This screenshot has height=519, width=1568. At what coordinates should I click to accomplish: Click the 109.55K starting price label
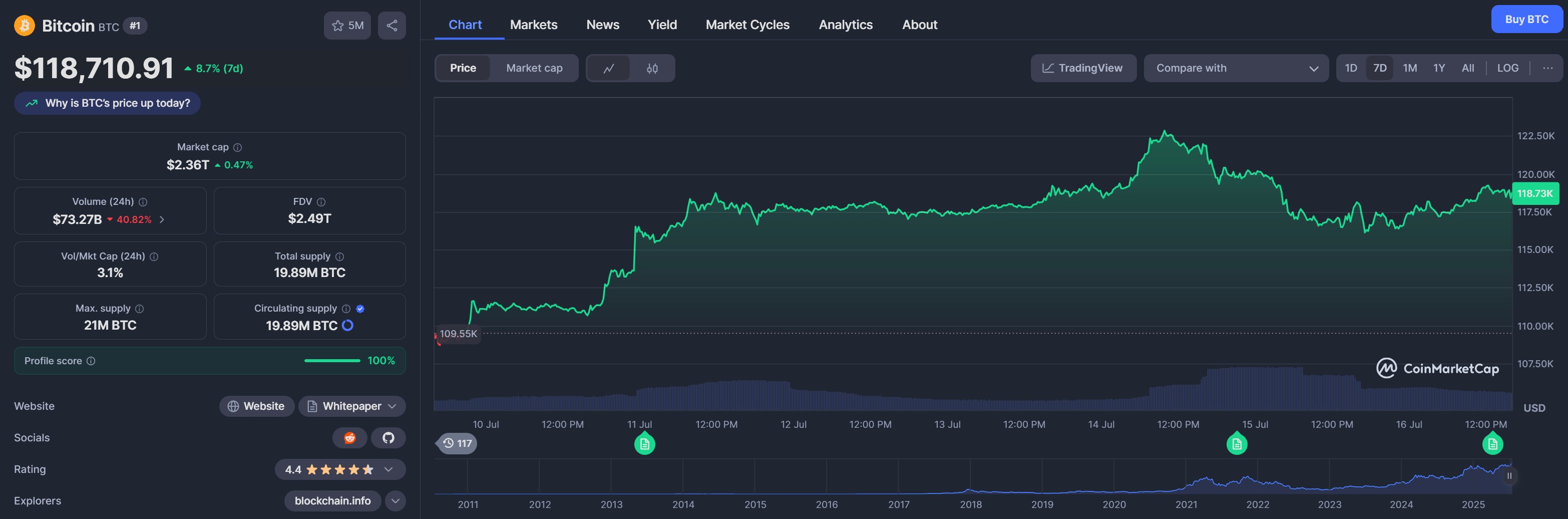(459, 334)
